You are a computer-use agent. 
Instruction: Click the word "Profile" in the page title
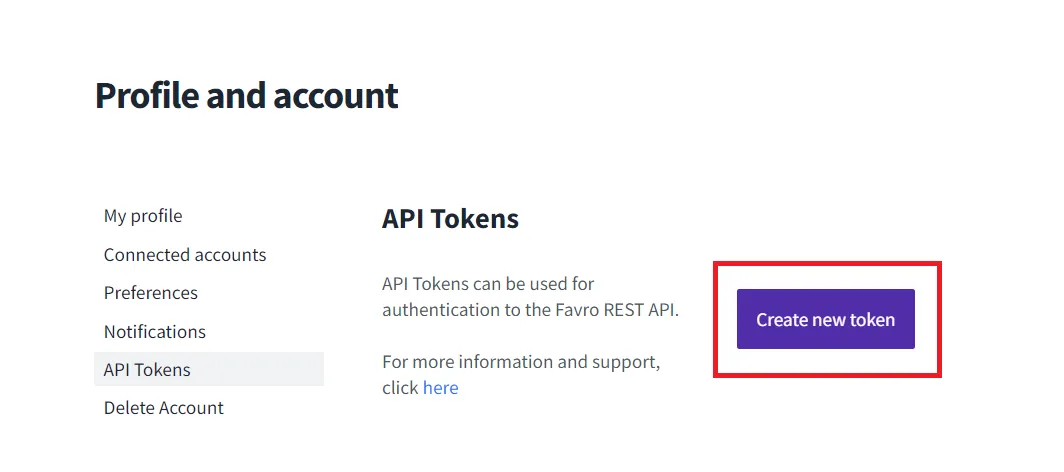tap(147, 96)
